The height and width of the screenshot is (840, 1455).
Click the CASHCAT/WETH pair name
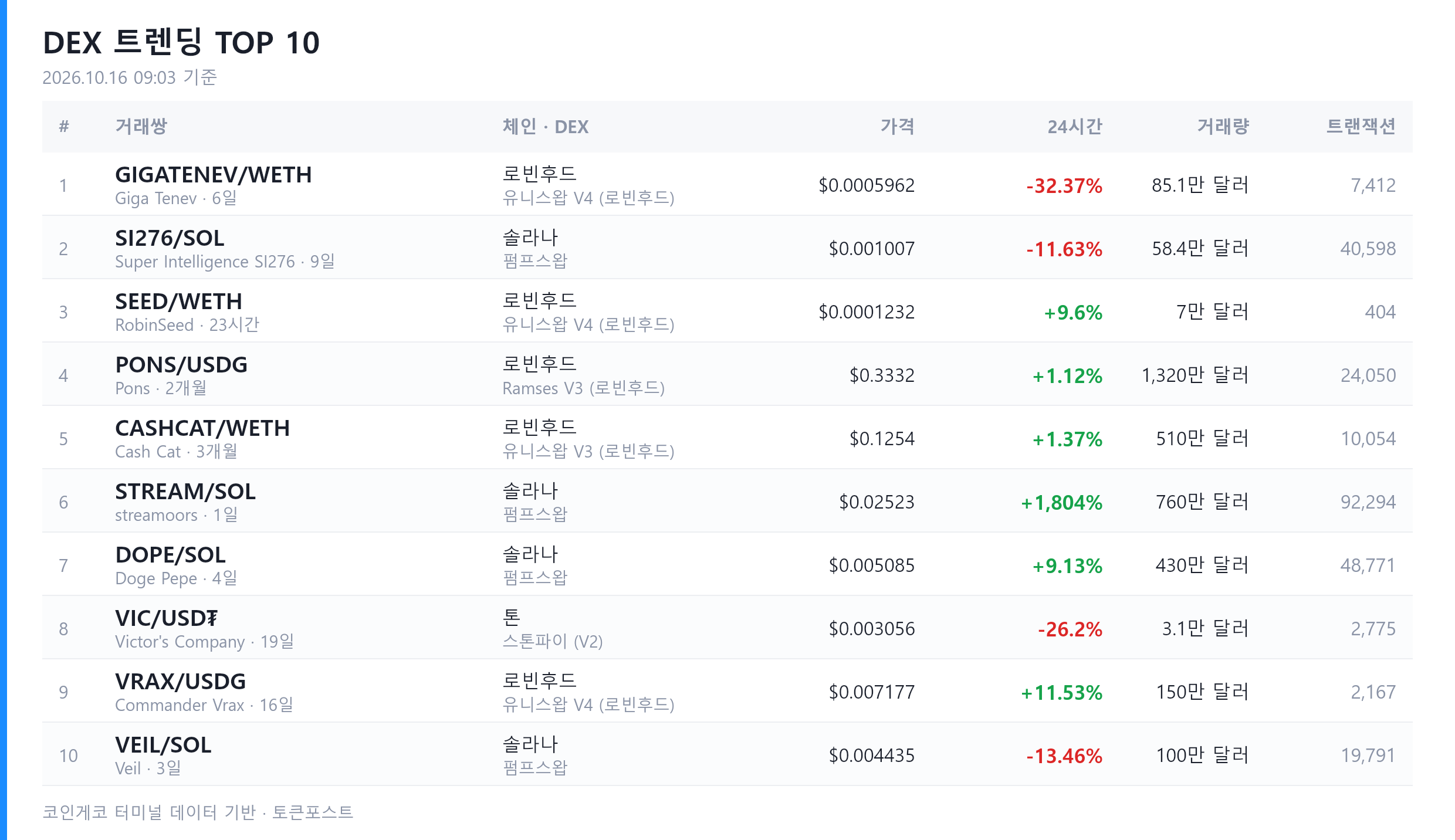(x=202, y=428)
